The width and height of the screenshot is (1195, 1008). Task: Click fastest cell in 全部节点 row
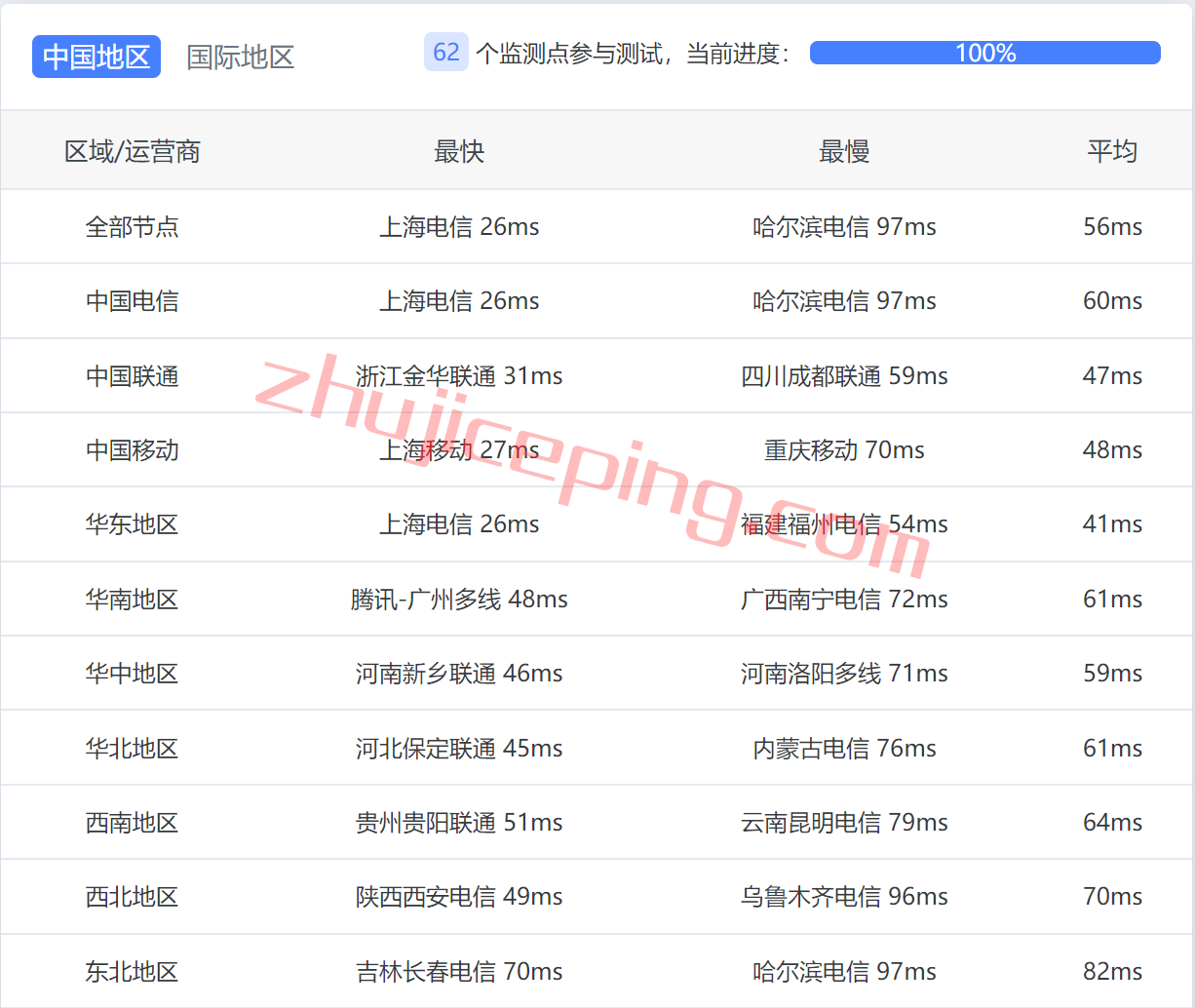point(459,226)
